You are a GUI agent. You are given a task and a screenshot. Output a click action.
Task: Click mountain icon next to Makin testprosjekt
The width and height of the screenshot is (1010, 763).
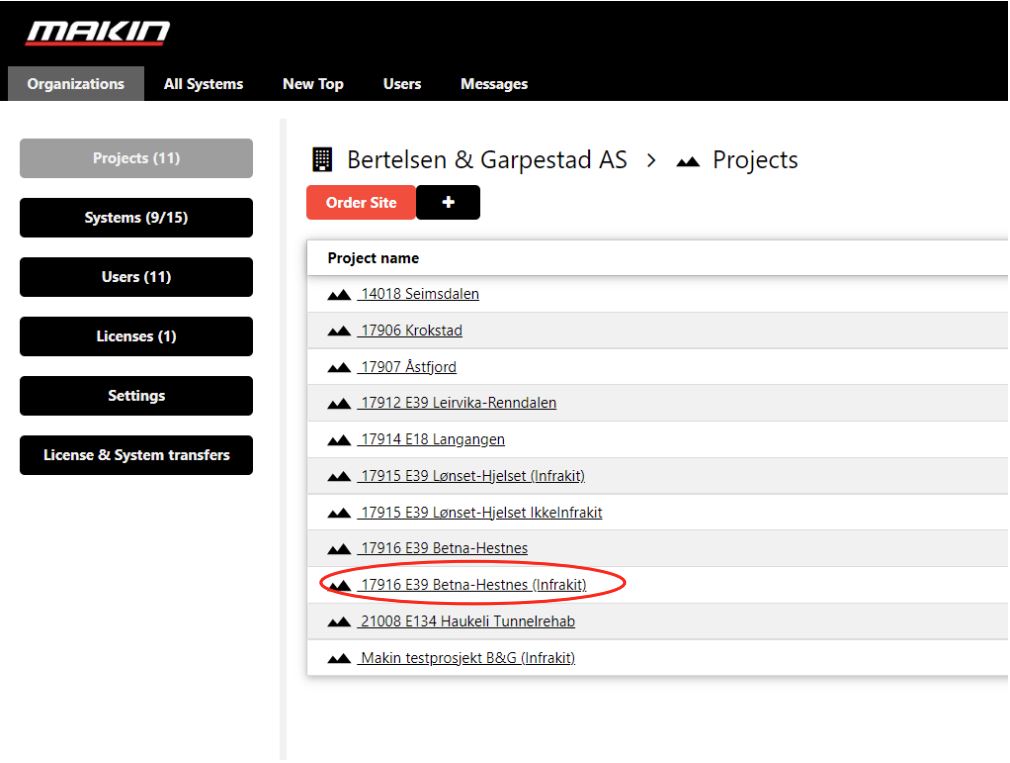tap(339, 659)
